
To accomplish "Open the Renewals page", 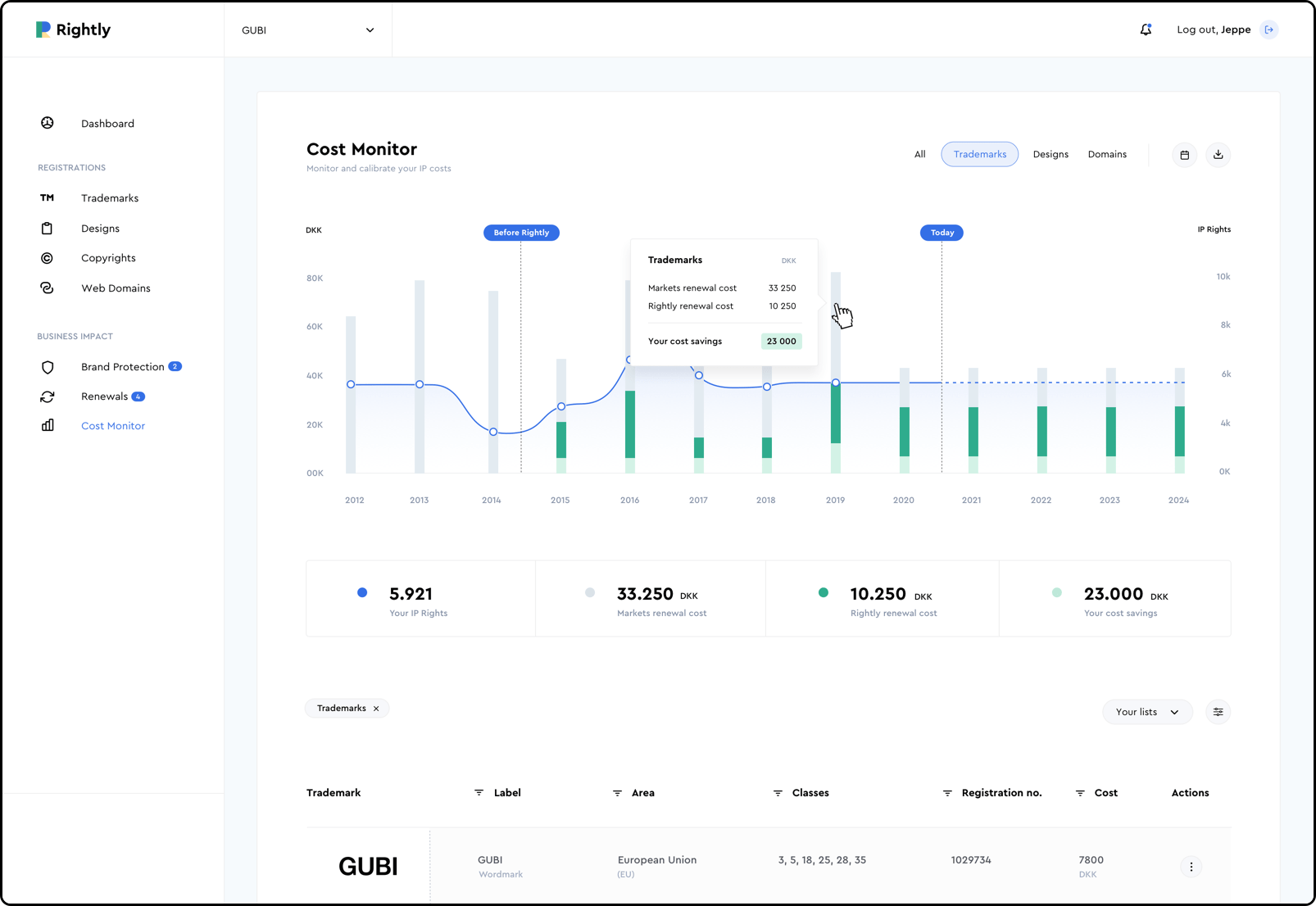I will tap(104, 396).
